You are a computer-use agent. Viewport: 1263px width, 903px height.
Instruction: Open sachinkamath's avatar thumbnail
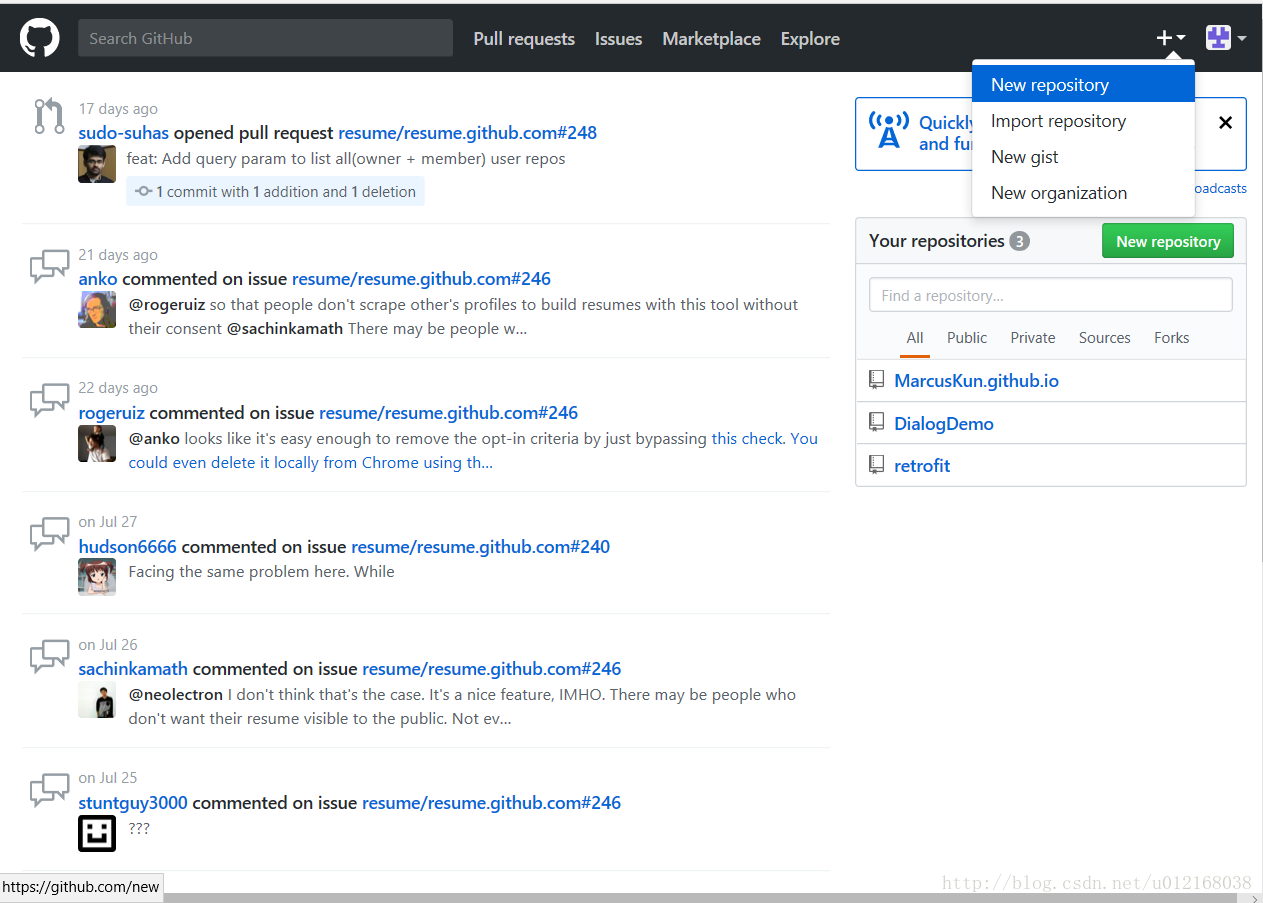pos(97,700)
